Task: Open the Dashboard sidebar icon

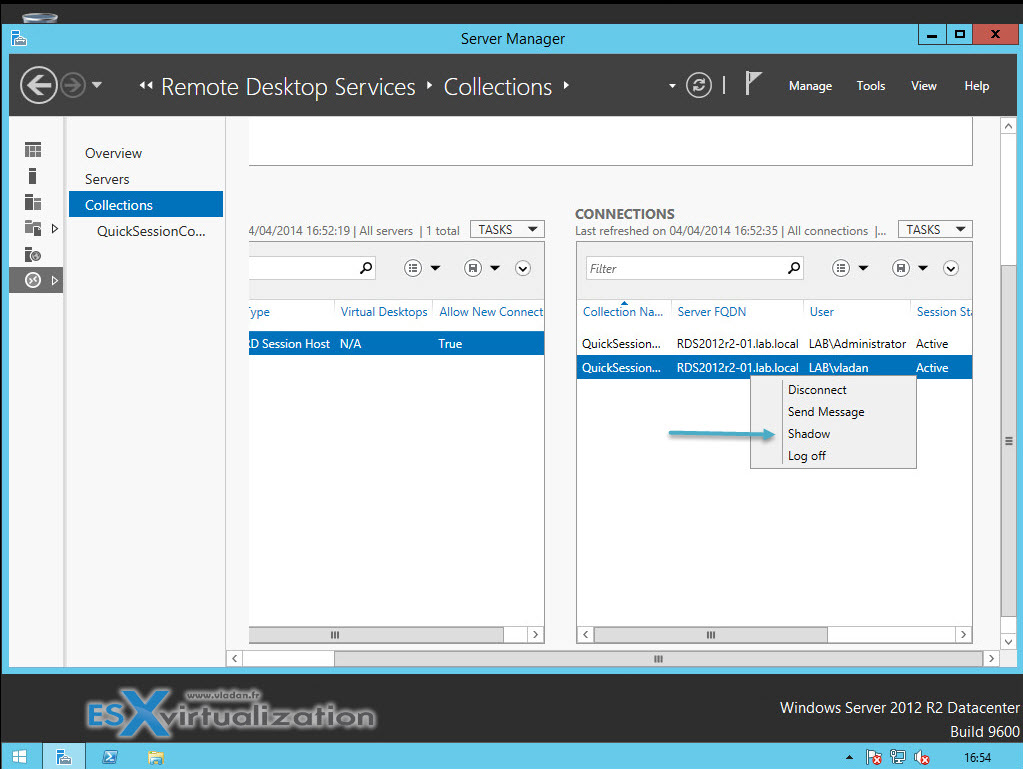Action: pyautogui.click(x=33, y=149)
